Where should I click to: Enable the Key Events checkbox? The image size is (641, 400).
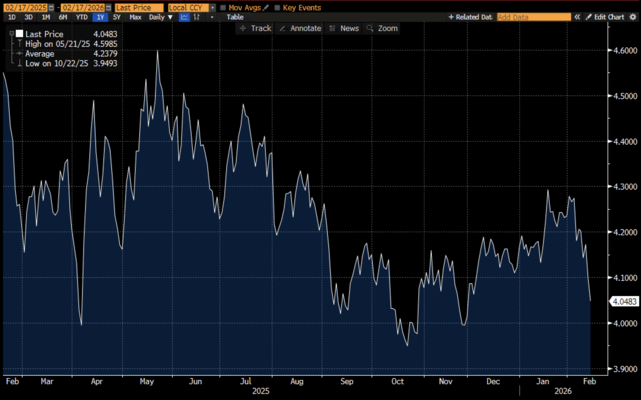pos(277,7)
